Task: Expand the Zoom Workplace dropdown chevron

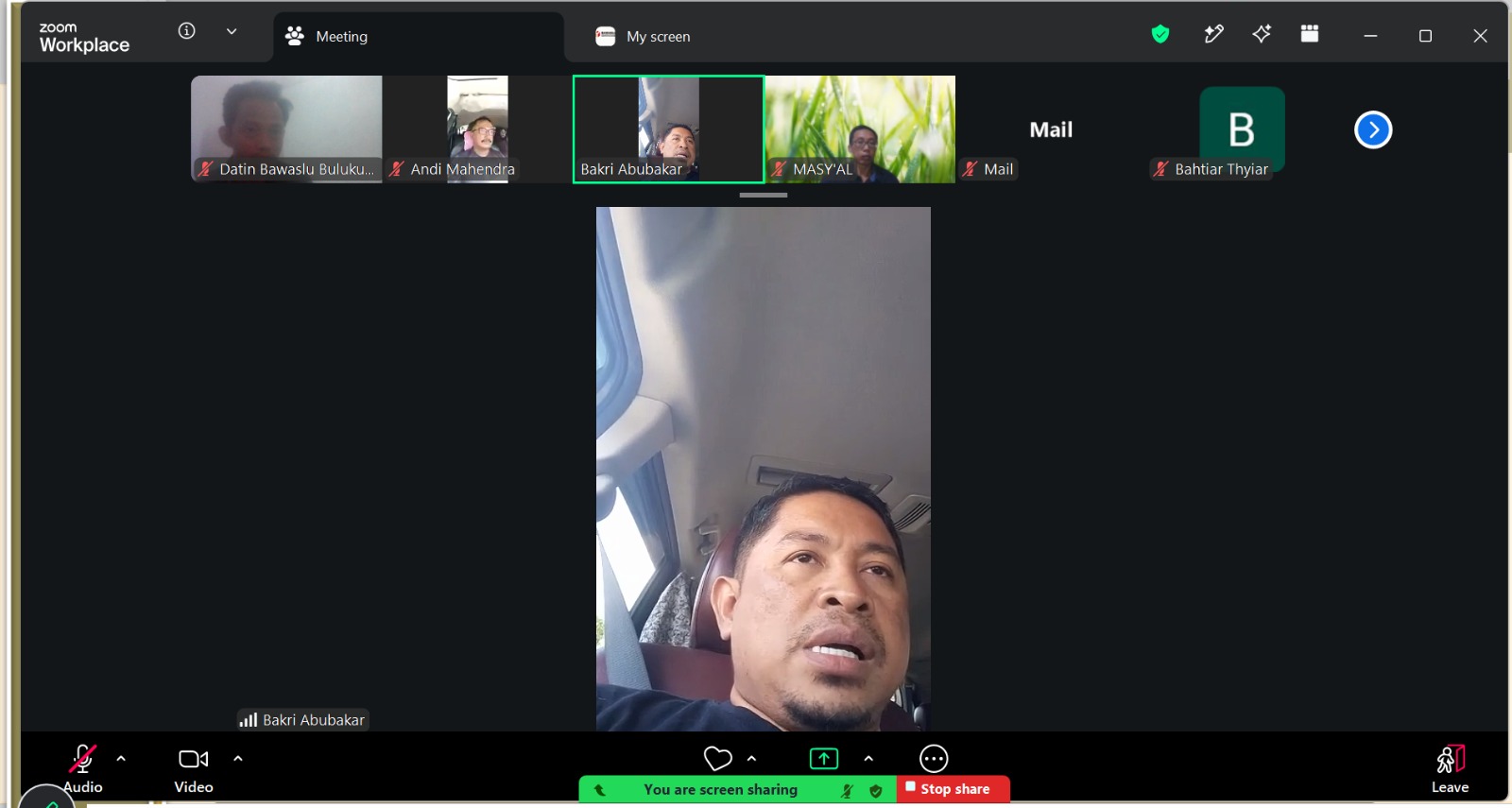Action: pyautogui.click(x=232, y=31)
